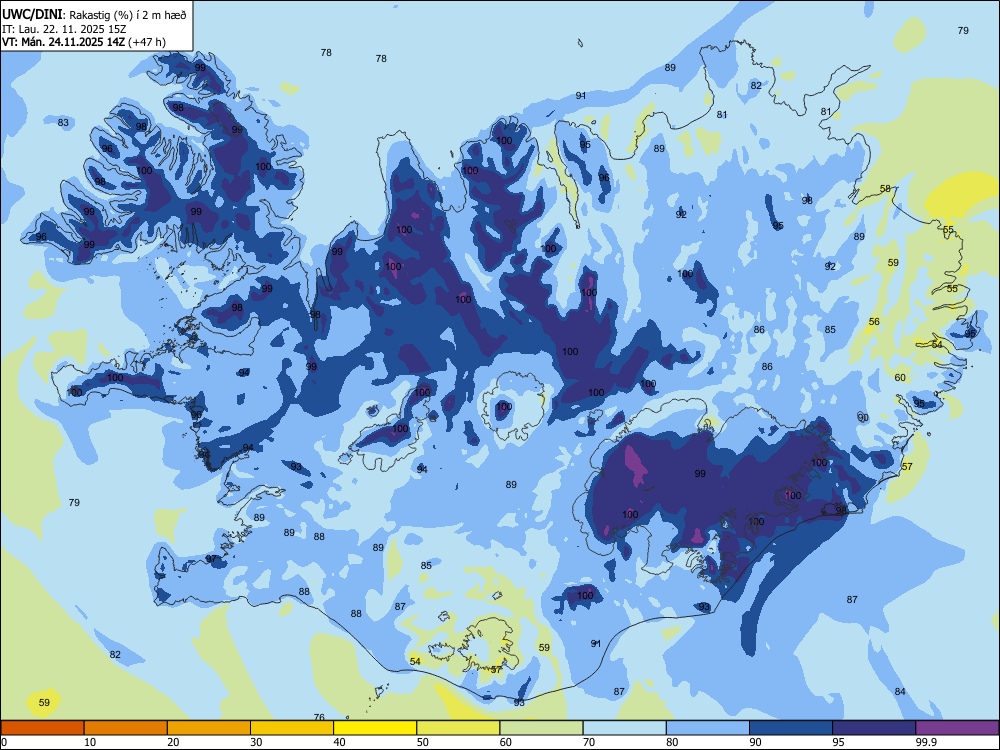Click the '10' legend scale label
Screen dimensions: 1000x750
(x=90, y=742)
